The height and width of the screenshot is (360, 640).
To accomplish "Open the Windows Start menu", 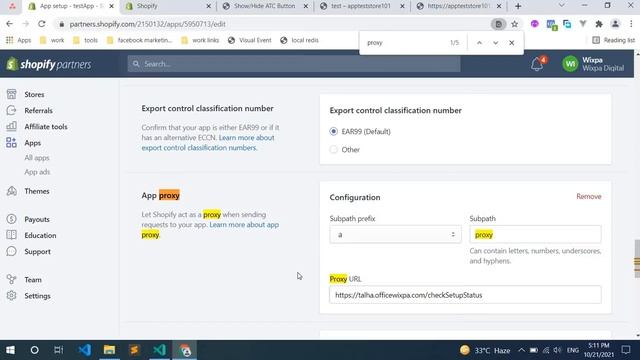I will coord(10,350).
